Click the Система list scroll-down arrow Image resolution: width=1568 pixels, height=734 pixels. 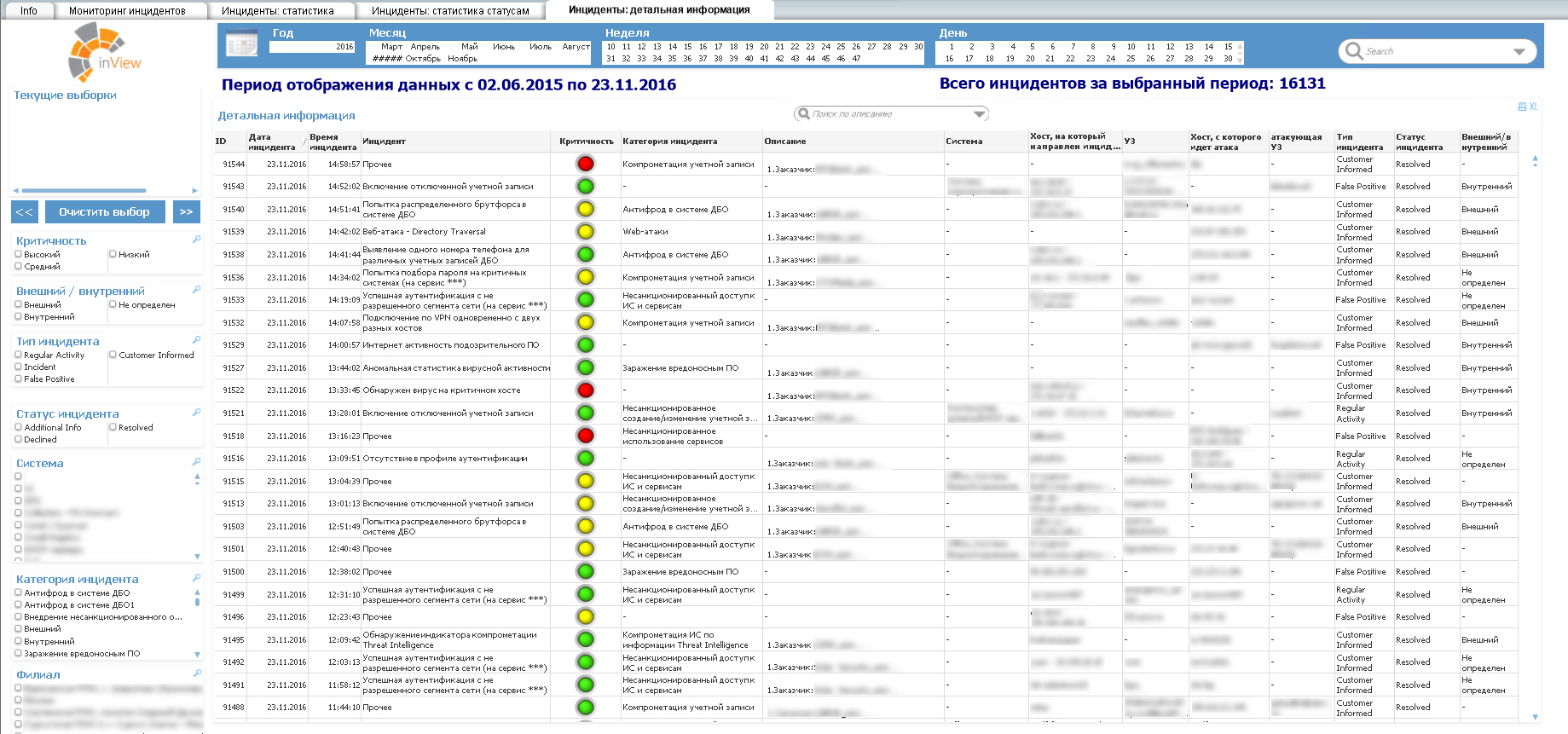point(197,557)
